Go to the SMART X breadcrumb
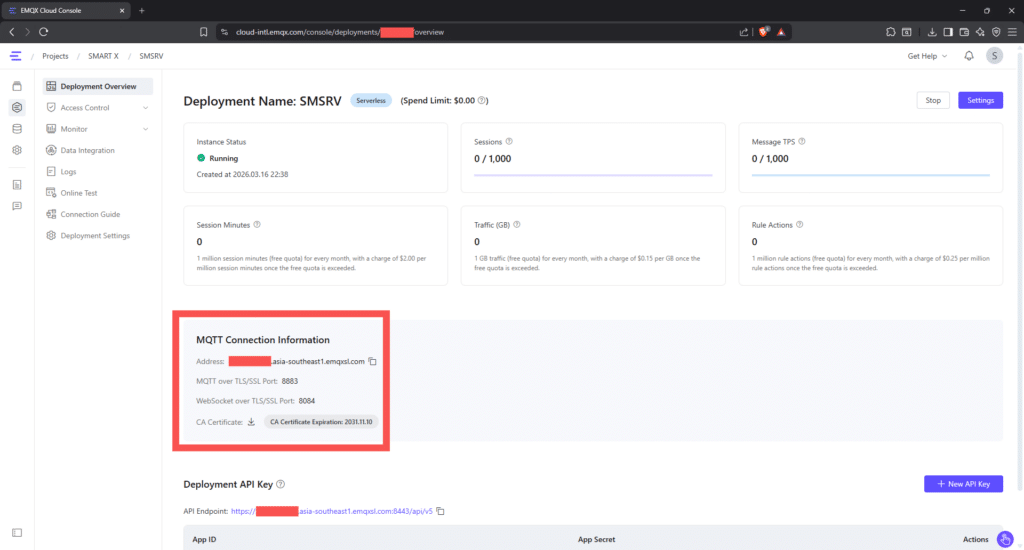 point(103,56)
